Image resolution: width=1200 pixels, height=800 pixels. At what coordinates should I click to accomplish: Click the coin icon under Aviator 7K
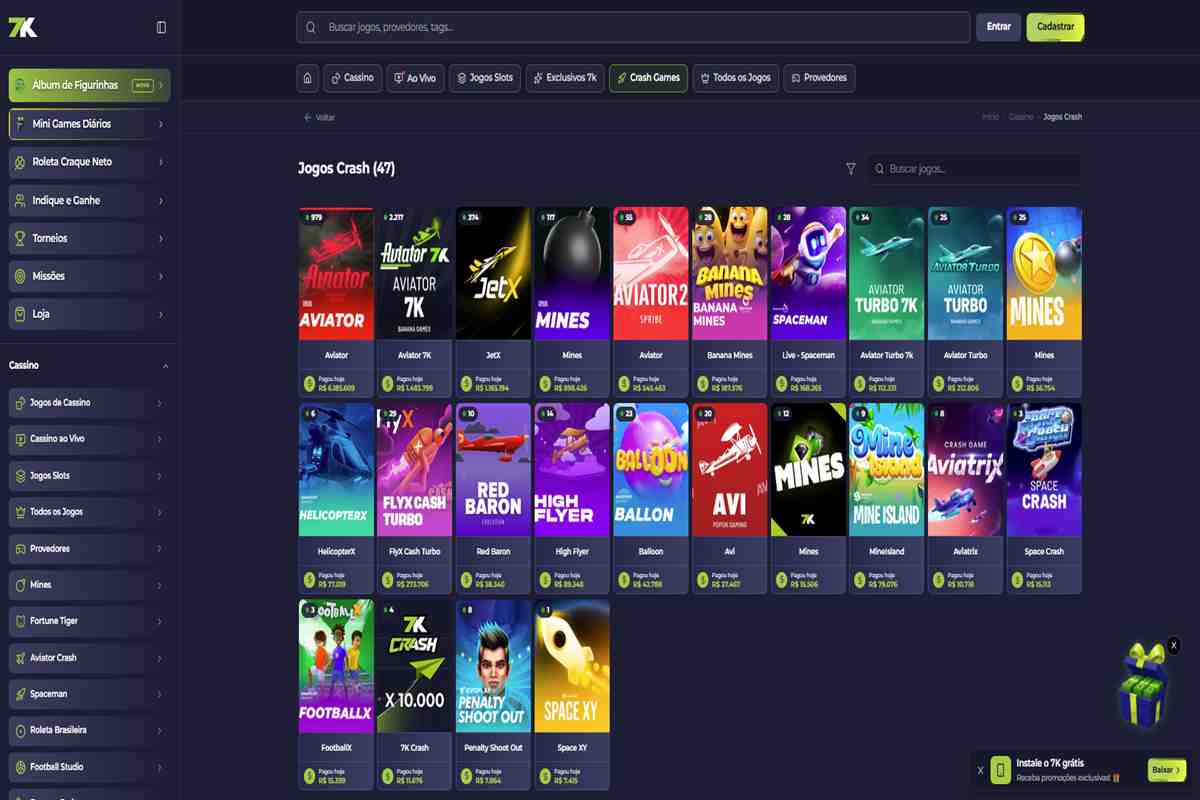click(387, 383)
